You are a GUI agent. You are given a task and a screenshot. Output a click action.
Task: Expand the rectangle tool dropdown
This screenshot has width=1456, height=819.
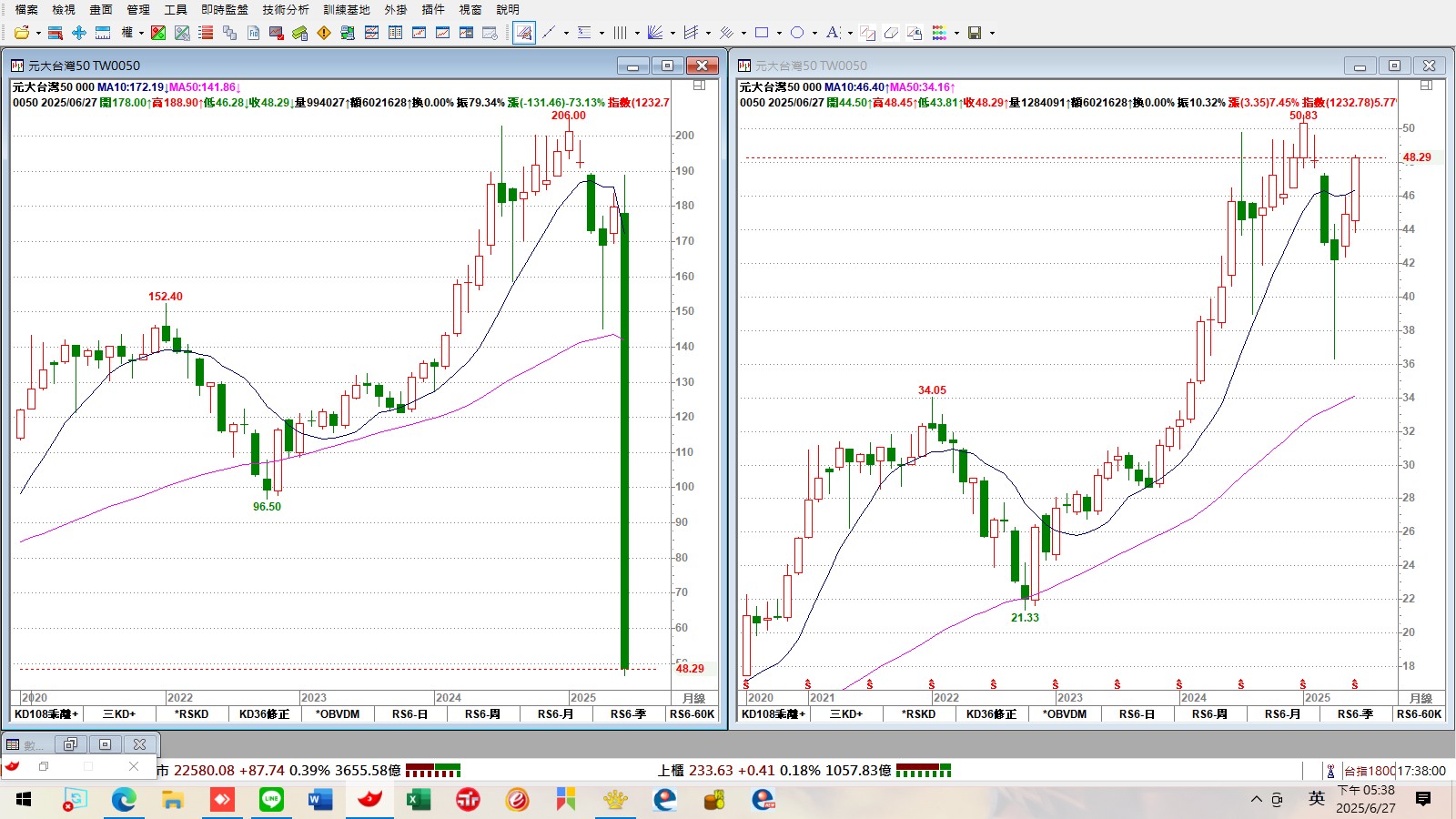pyautogui.click(x=779, y=34)
